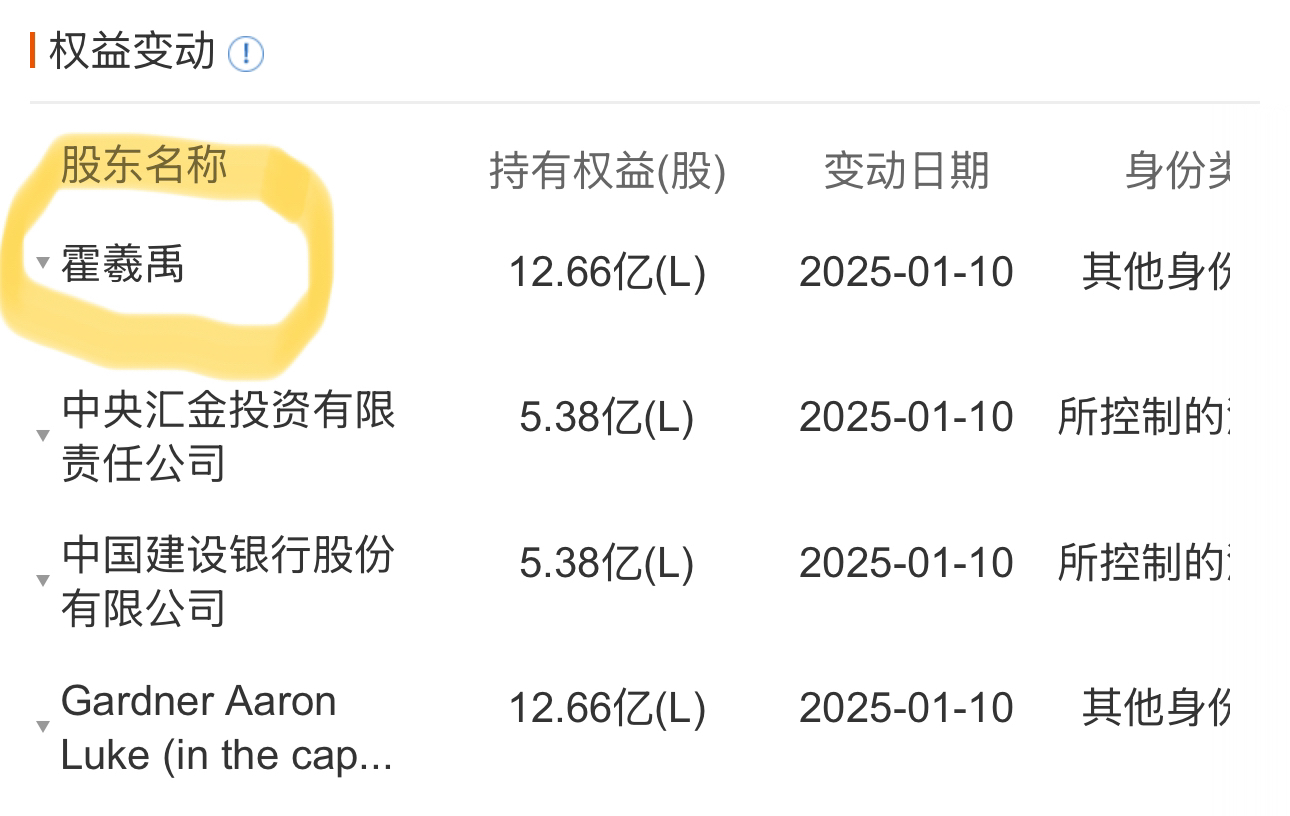The height and width of the screenshot is (816, 1290).
Task: Click the 权益变动 section title
Action: pos(132,52)
